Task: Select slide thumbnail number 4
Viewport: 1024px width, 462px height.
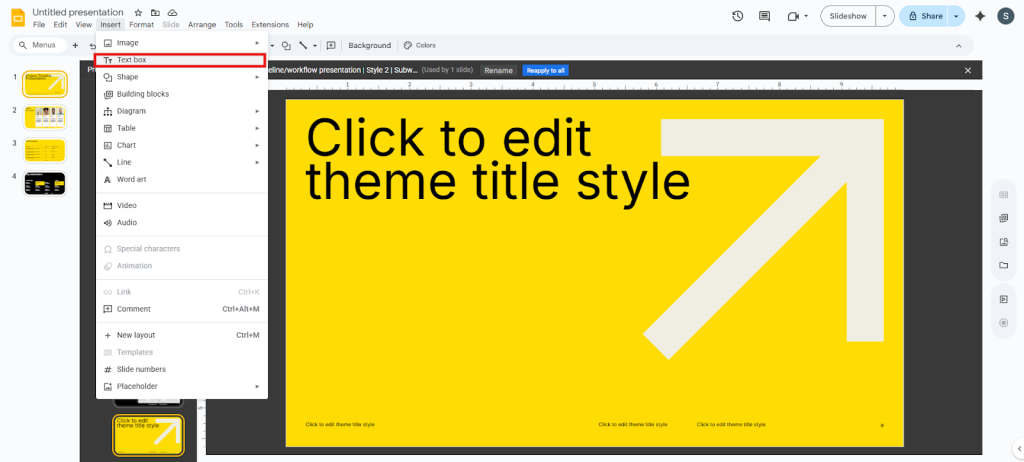Action: 45,183
